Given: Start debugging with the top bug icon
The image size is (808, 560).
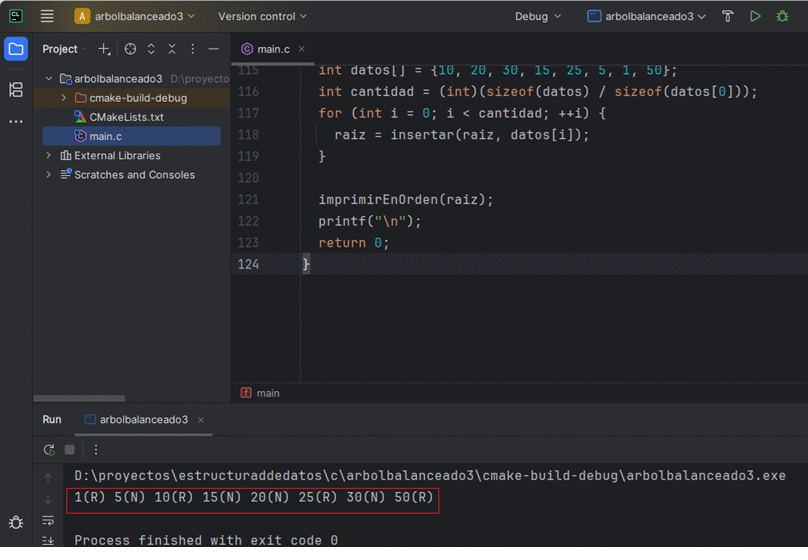Looking at the screenshot, I should (x=783, y=16).
